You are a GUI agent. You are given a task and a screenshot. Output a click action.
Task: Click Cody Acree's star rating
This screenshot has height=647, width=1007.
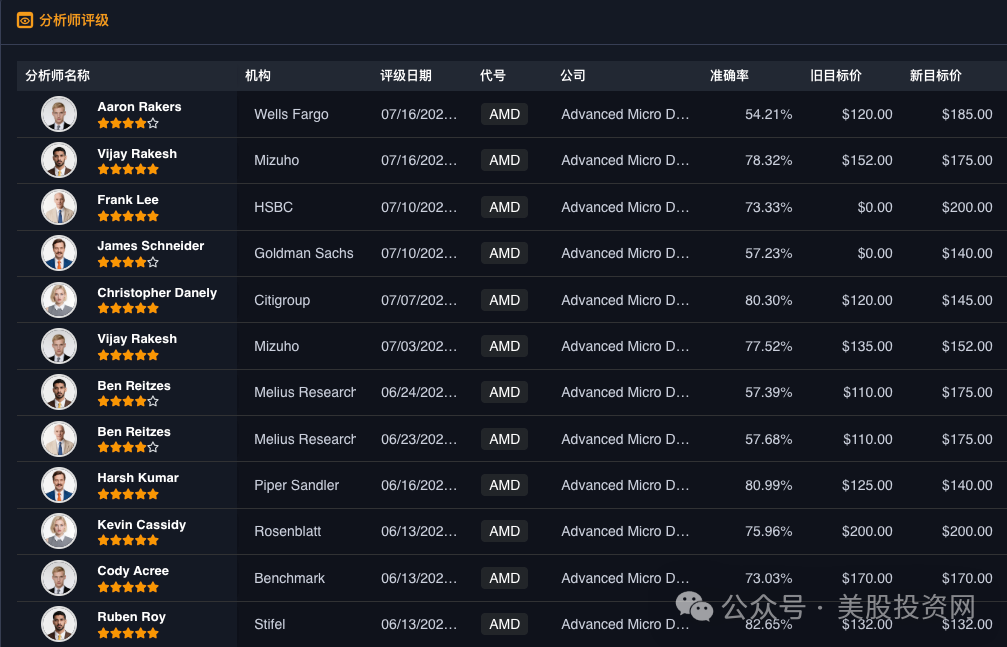(128, 587)
